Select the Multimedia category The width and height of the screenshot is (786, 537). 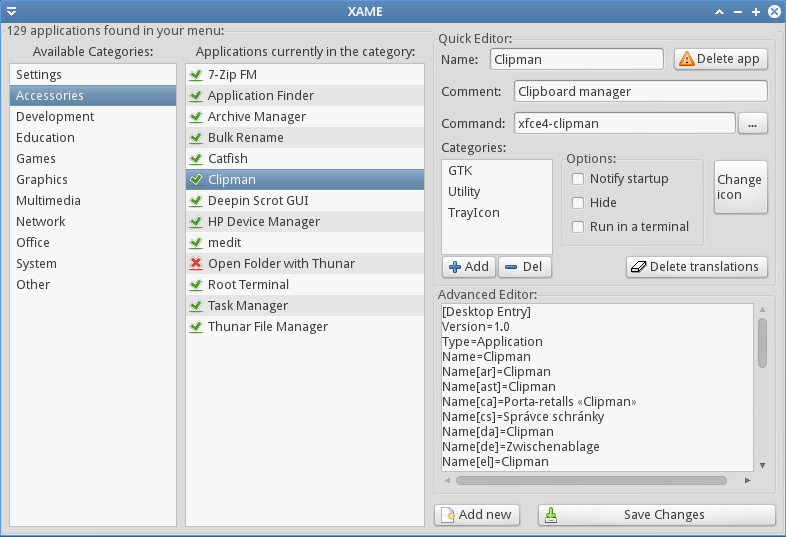tap(49, 201)
